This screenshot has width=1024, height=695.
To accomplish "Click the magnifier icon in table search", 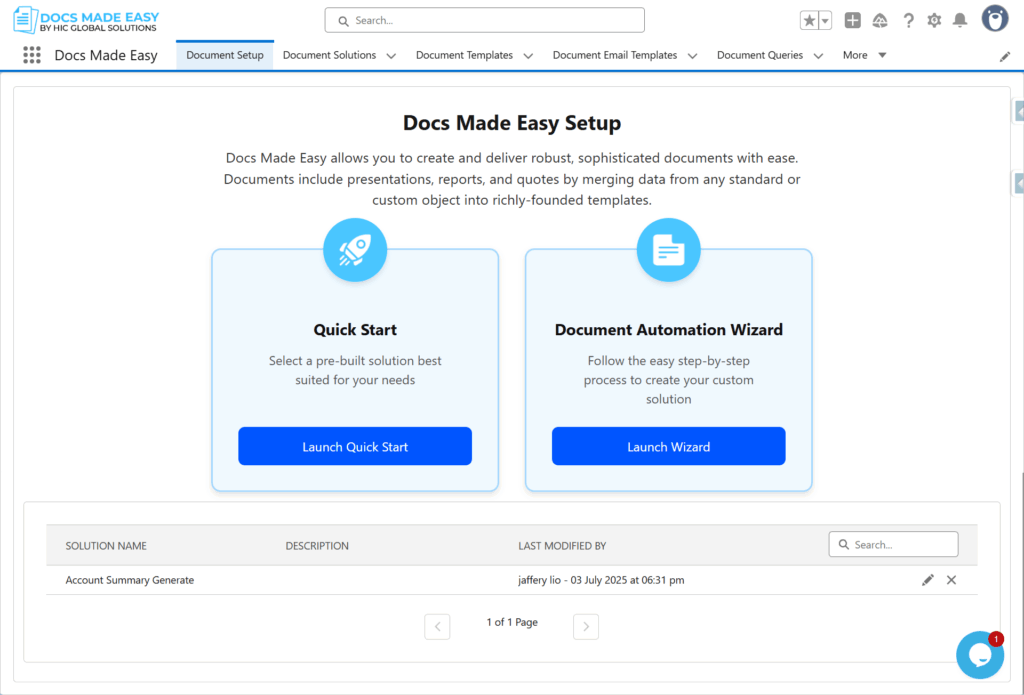I will click(844, 544).
